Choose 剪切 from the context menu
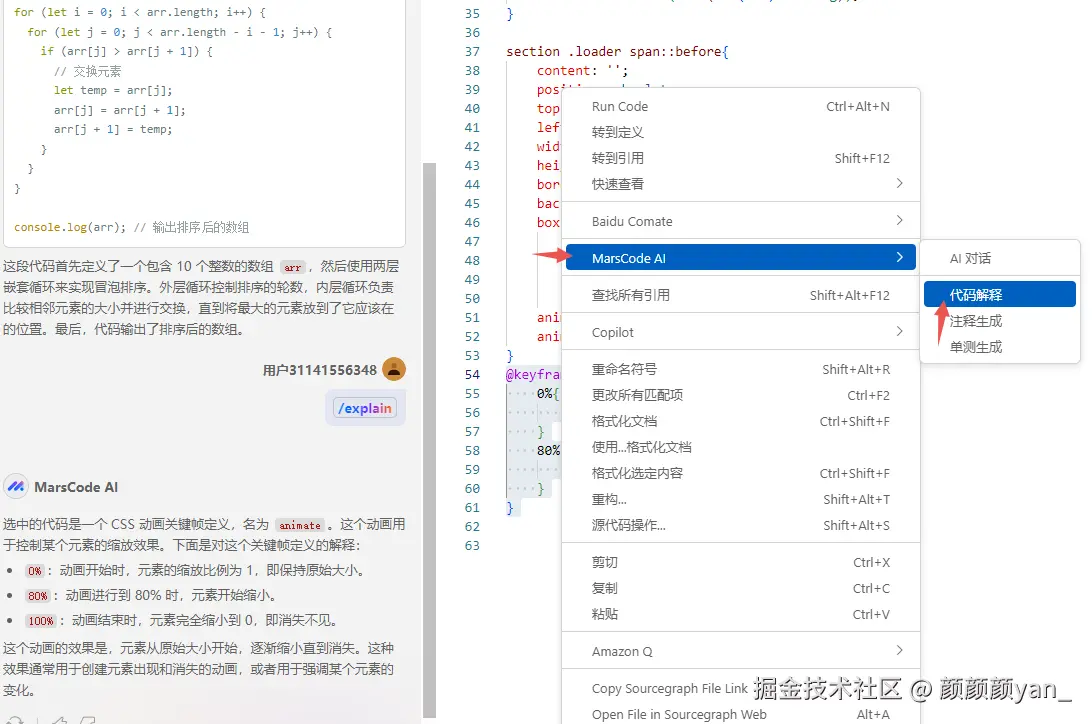Image resolution: width=1092 pixels, height=724 pixels. (741, 562)
